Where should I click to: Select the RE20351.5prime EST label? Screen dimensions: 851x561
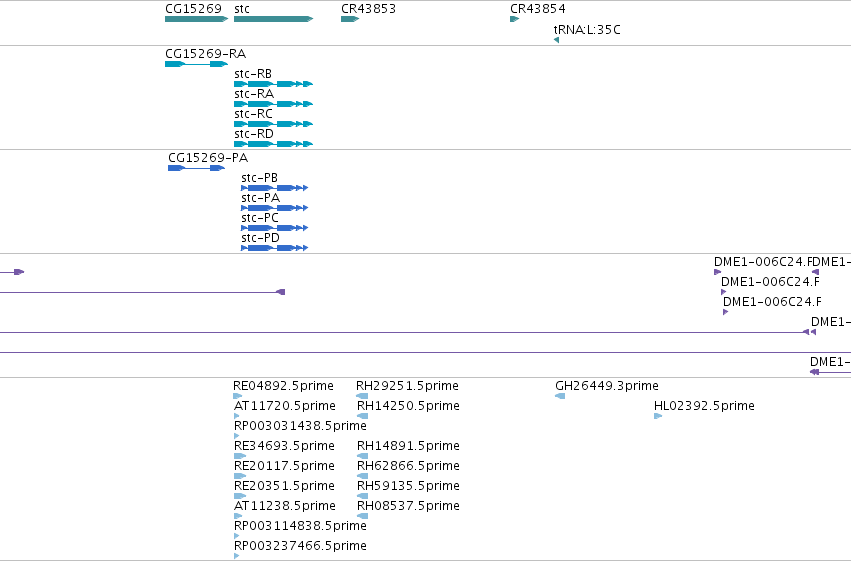(284, 486)
